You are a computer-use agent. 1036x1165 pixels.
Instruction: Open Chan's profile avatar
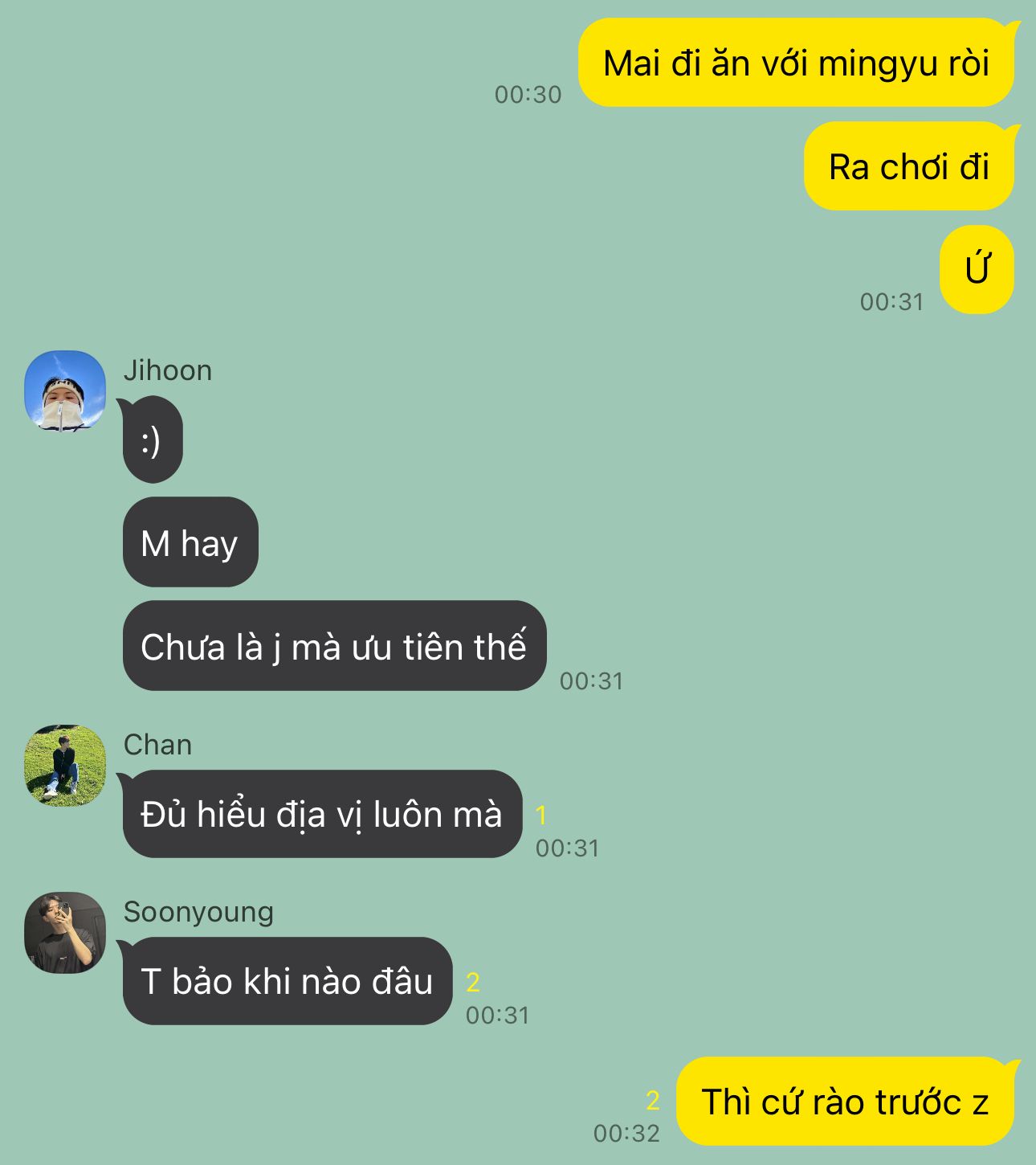pos(65,766)
